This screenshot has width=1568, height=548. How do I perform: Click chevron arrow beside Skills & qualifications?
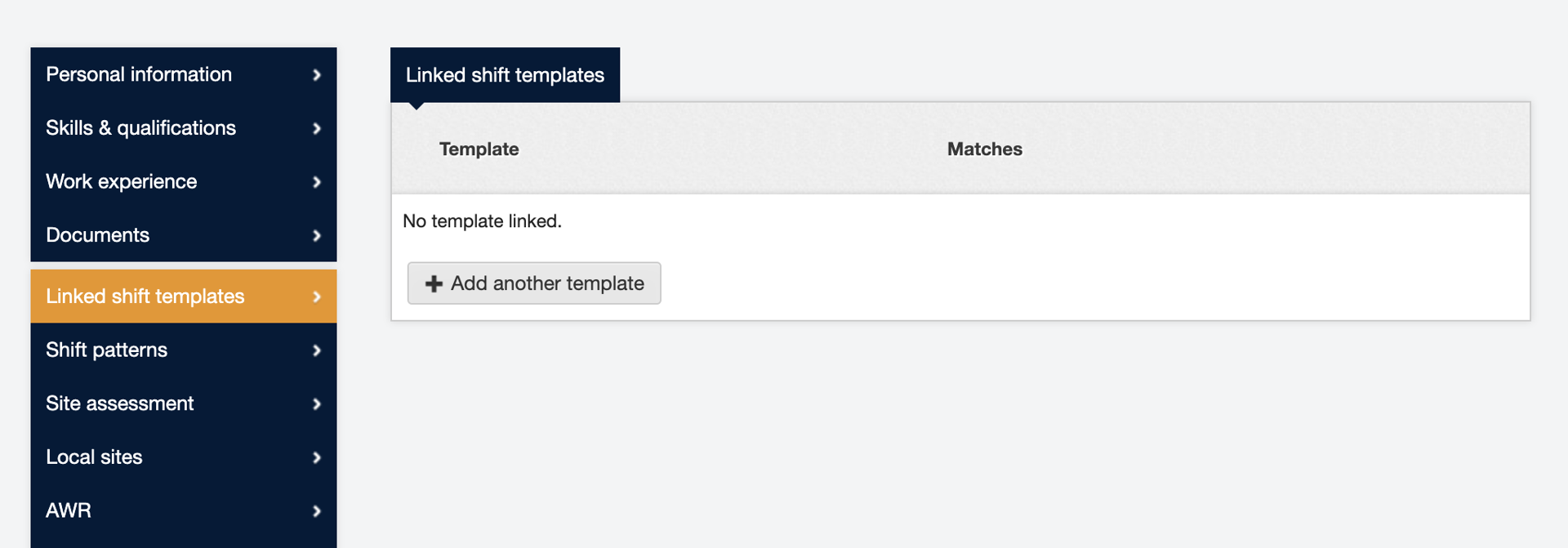click(317, 128)
